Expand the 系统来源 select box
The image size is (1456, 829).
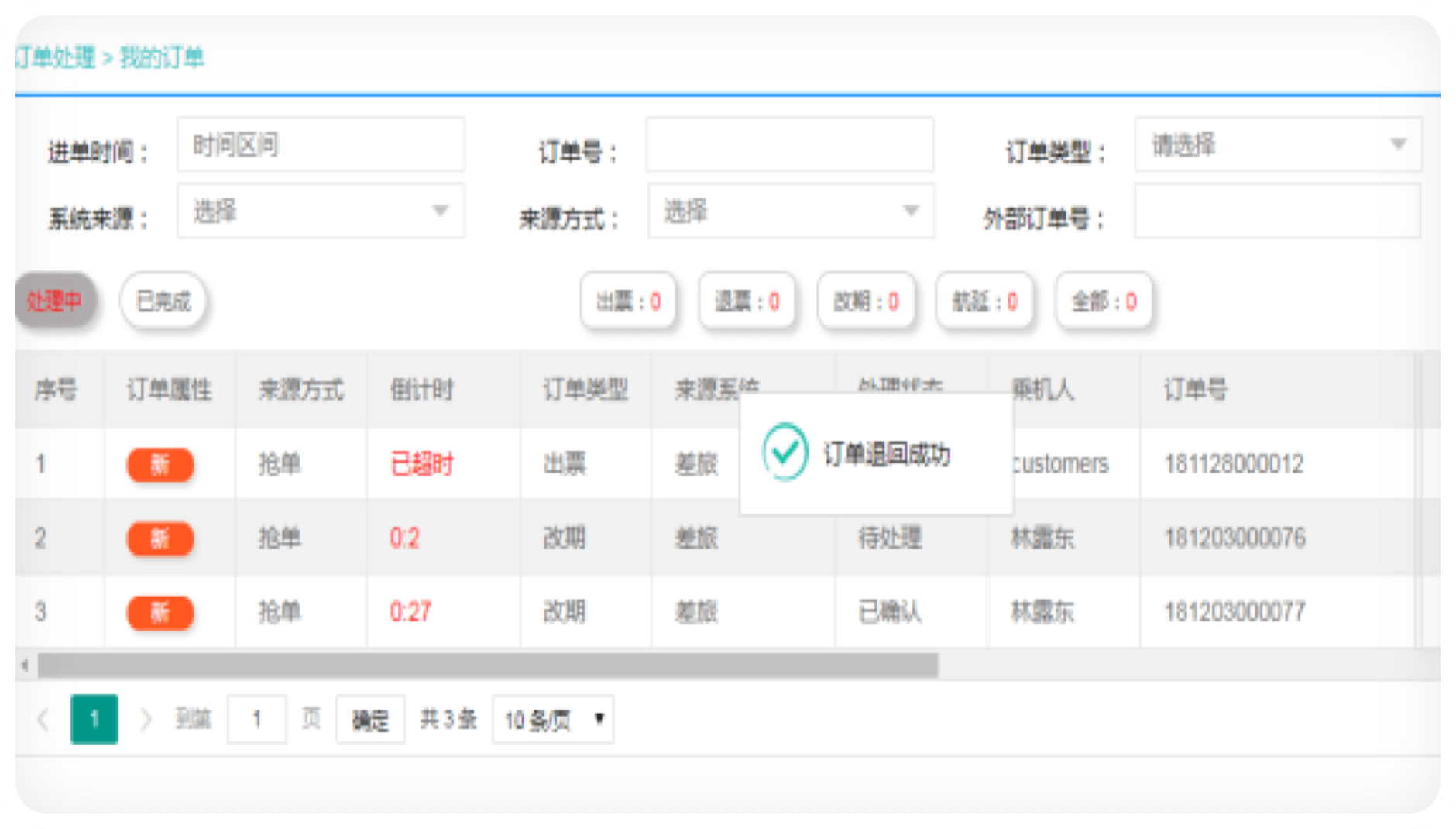[x=321, y=211]
